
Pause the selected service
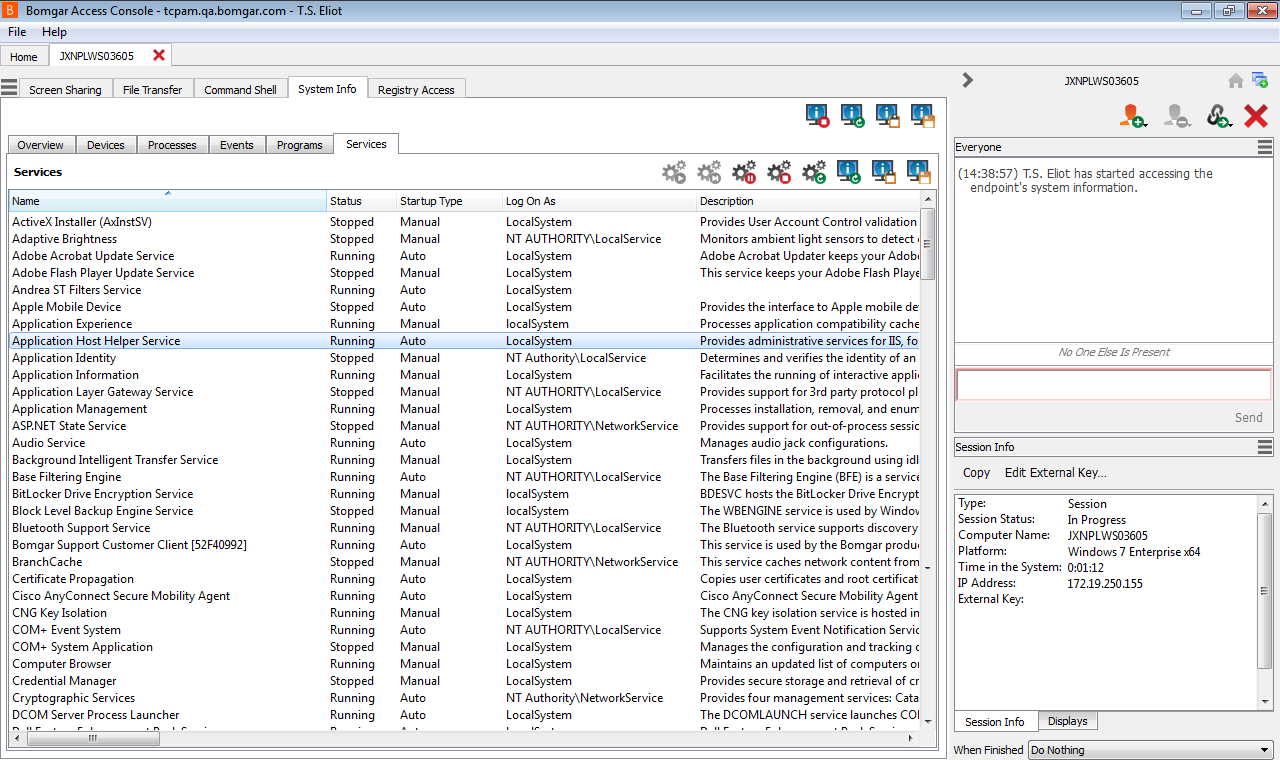(x=745, y=172)
